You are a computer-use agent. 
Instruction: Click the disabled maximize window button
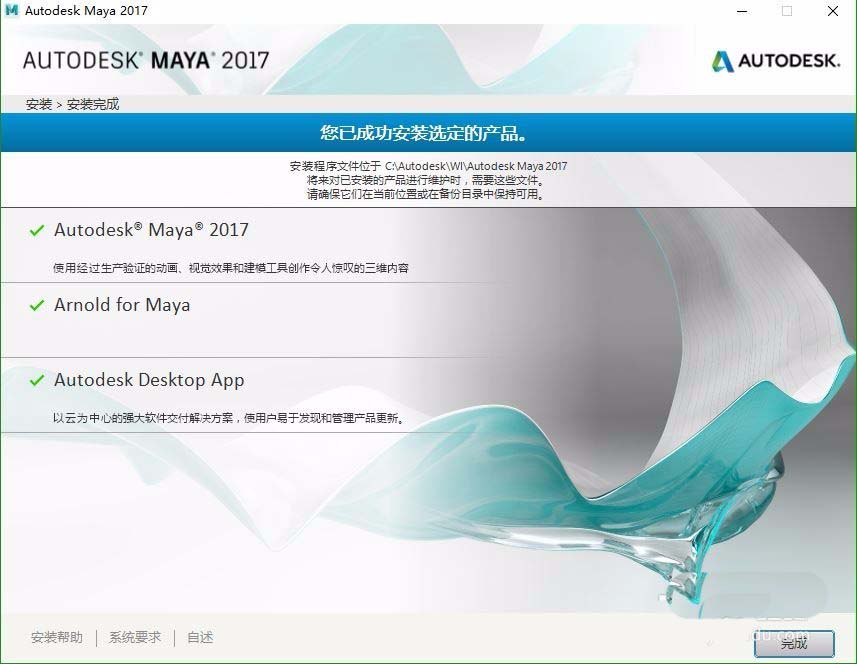tap(787, 11)
